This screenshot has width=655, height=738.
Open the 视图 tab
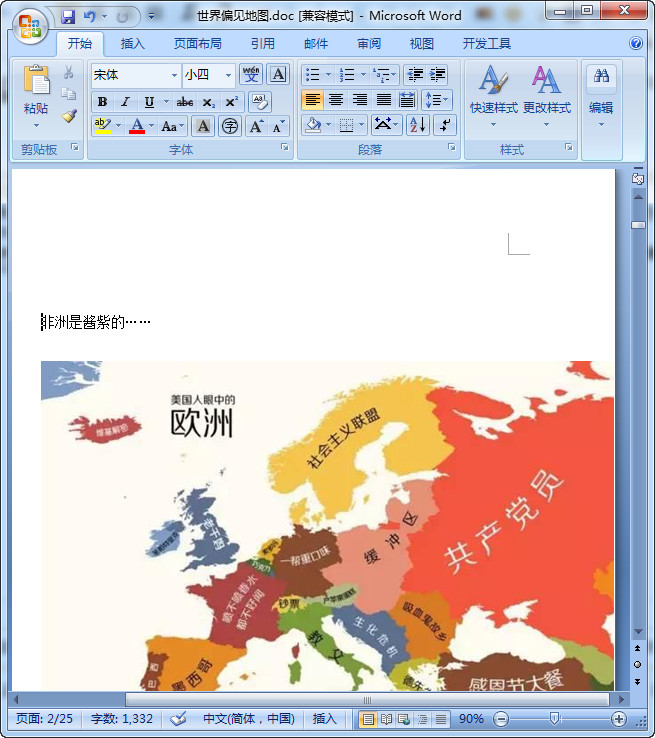pyautogui.click(x=422, y=44)
